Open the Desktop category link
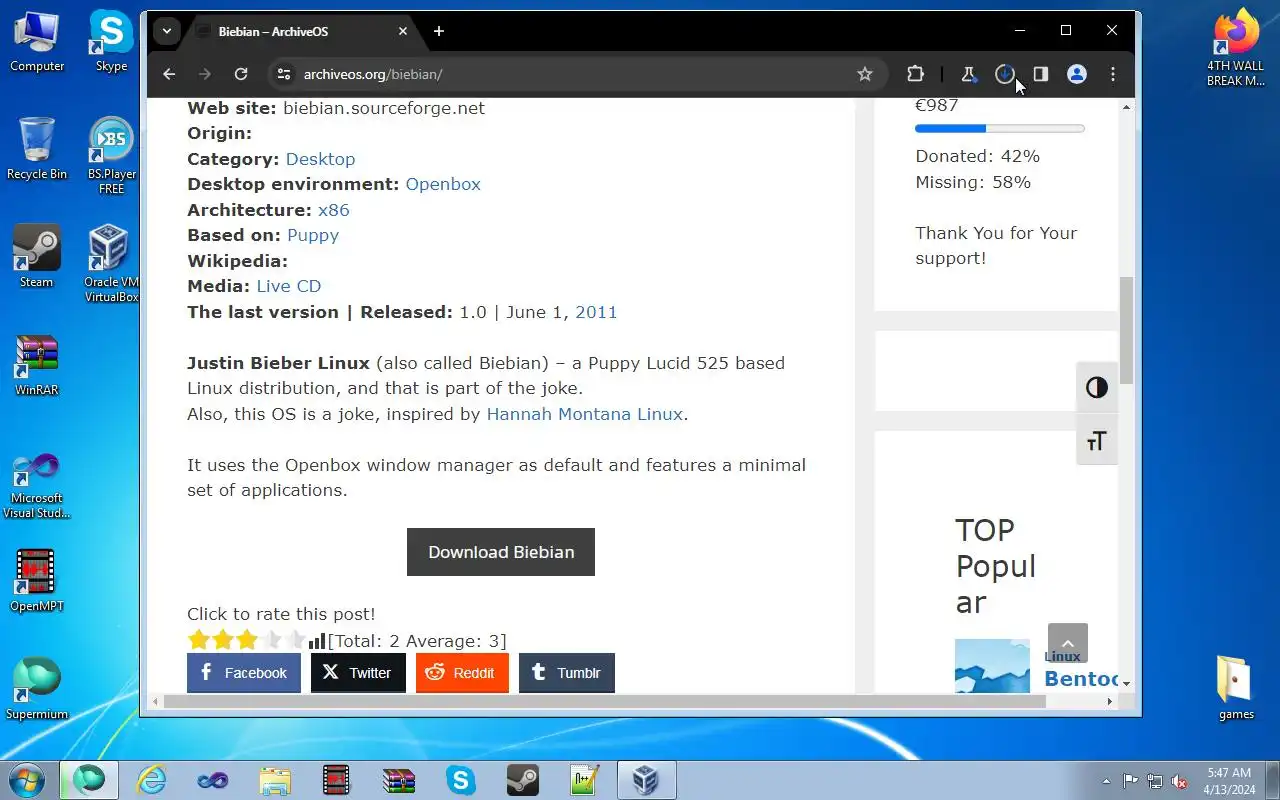The height and width of the screenshot is (800, 1280). (320, 159)
